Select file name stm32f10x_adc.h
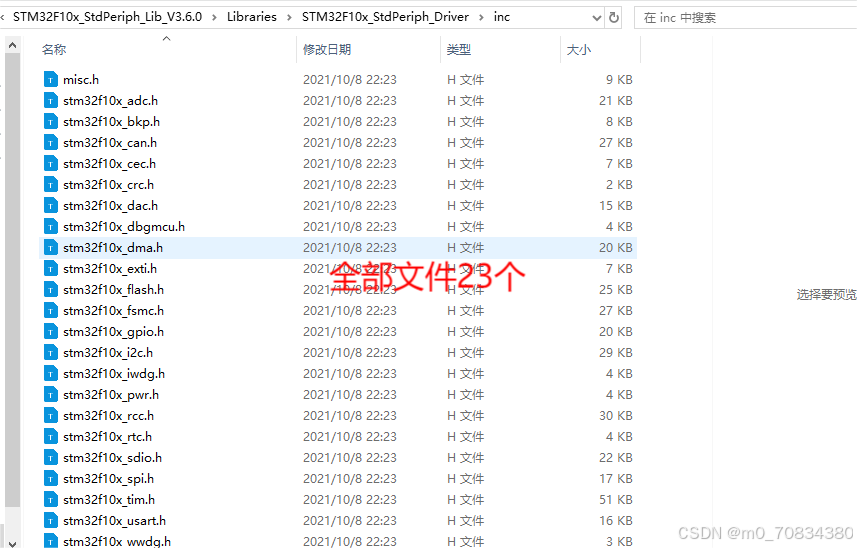This screenshot has height=548, width=857. [x=110, y=101]
